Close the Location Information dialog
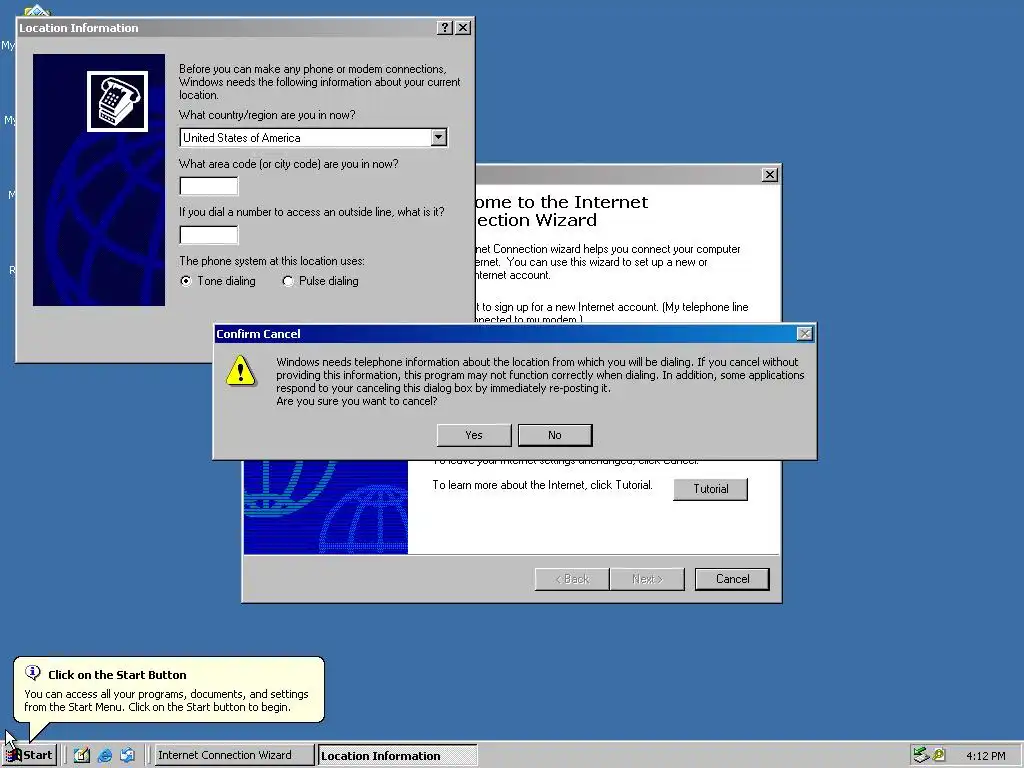Viewport: 1024px width, 768px height. (462, 27)
